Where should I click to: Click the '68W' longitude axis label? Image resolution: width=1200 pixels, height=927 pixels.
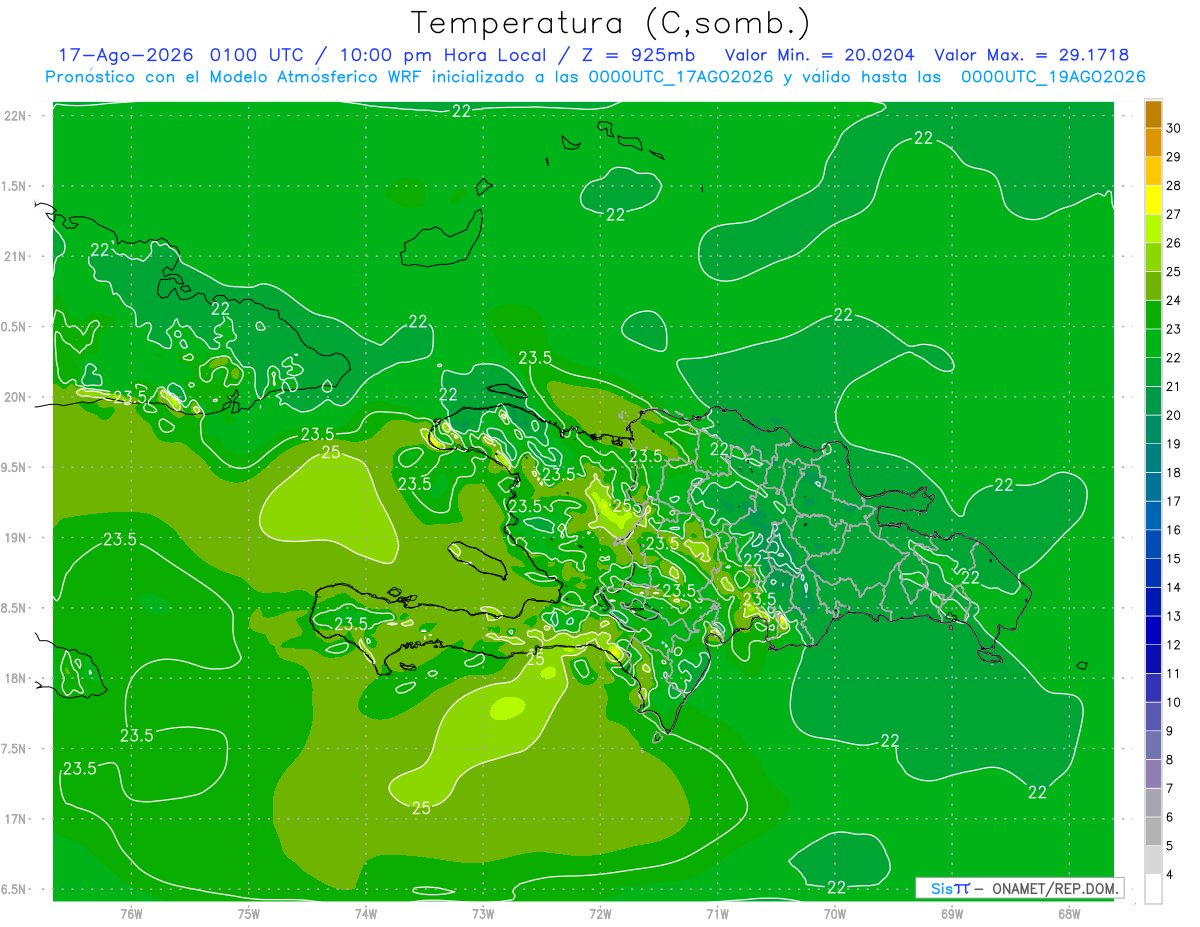[1069, 914]
